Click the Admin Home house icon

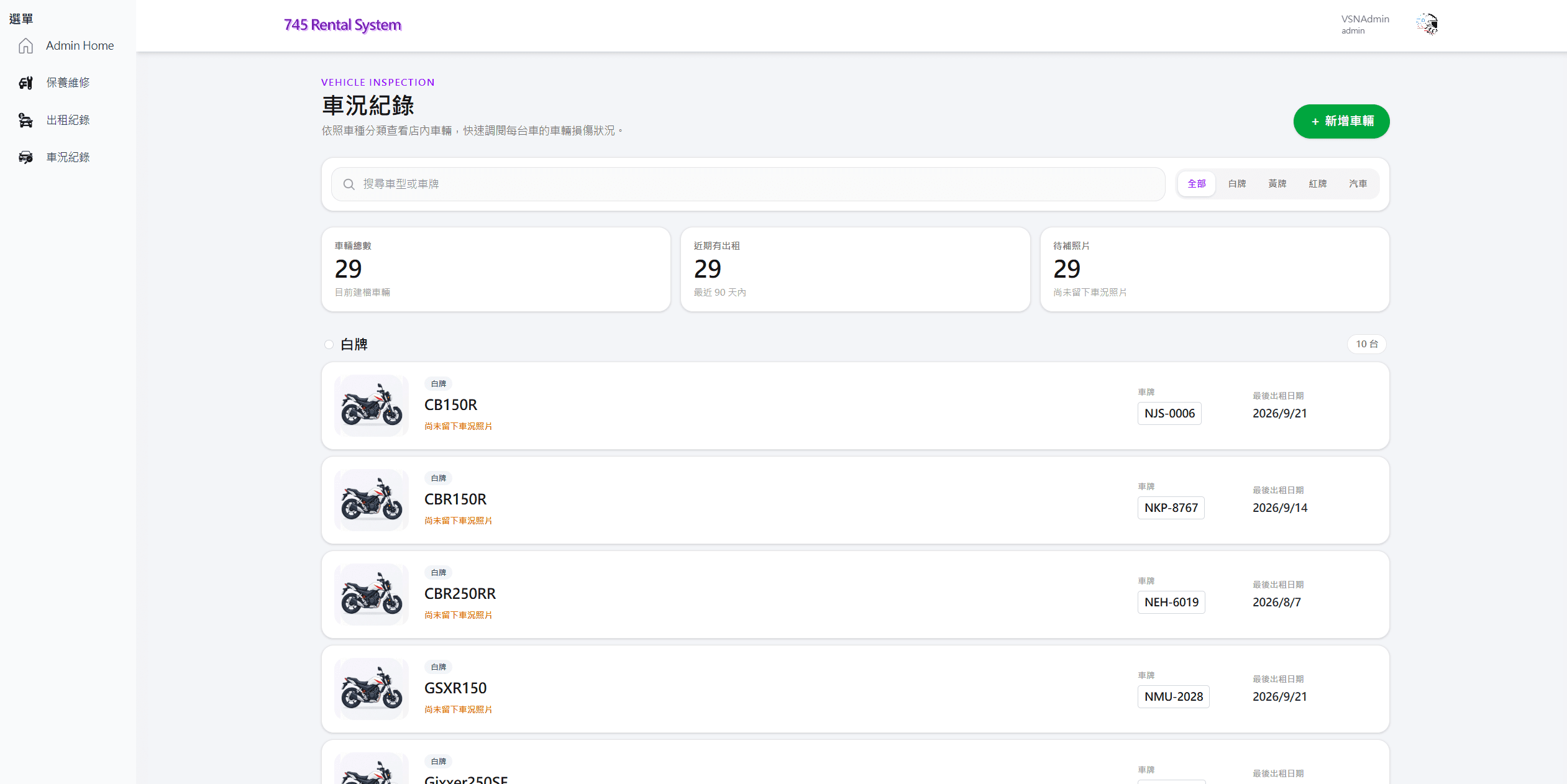pyautogui.click(x=25, y=46)
